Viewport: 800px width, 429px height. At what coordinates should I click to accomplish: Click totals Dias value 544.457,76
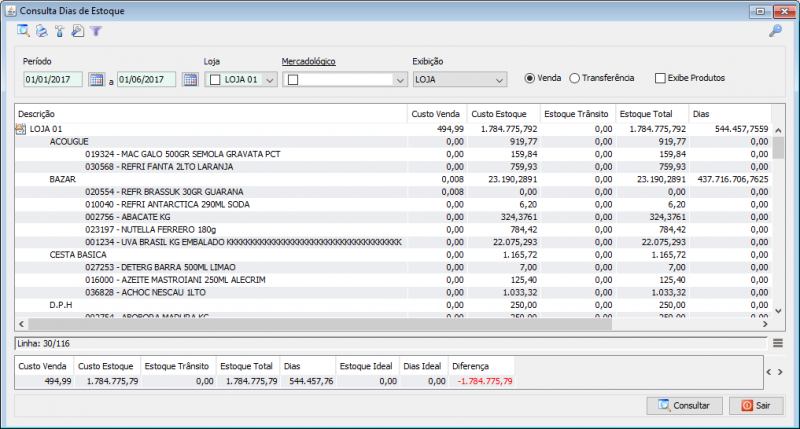pyautogui.click(x=311, y=382)
